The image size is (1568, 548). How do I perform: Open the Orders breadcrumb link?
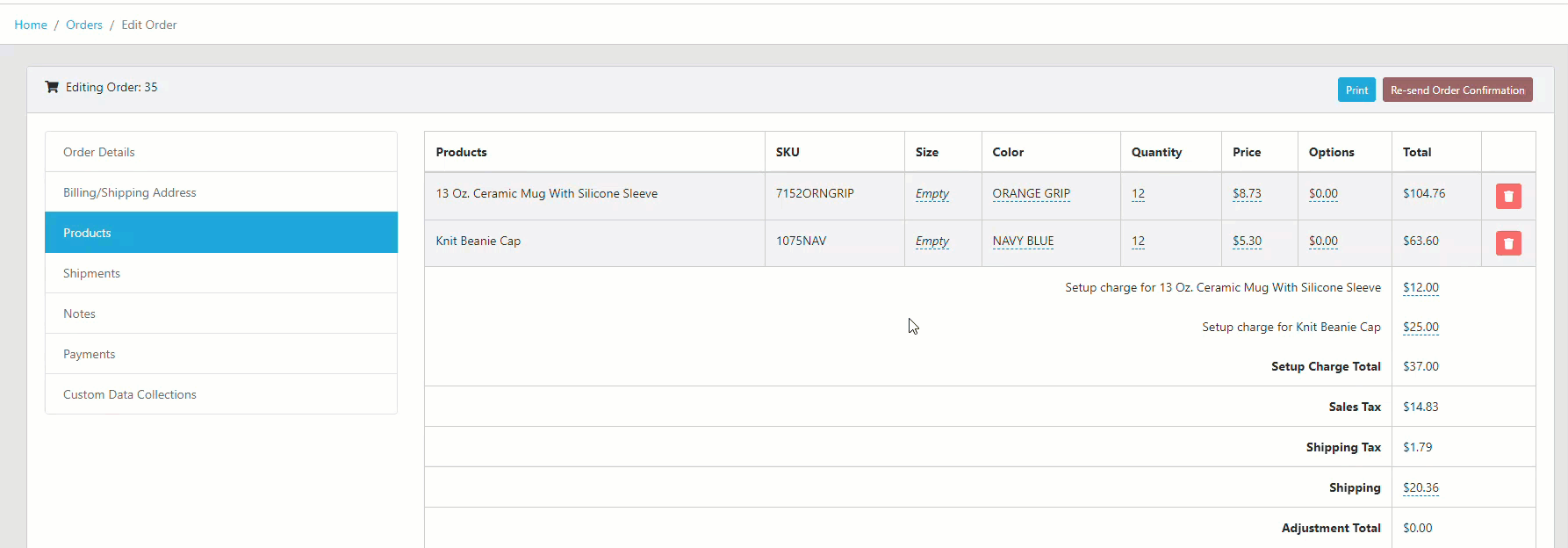[84, 25]
